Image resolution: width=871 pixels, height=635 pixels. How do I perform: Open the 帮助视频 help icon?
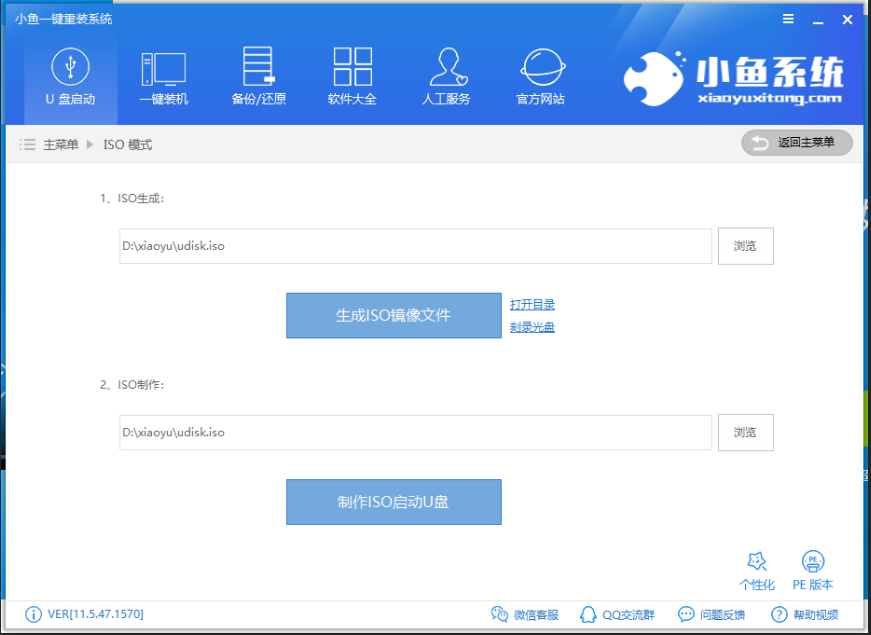tap(805, 614)
